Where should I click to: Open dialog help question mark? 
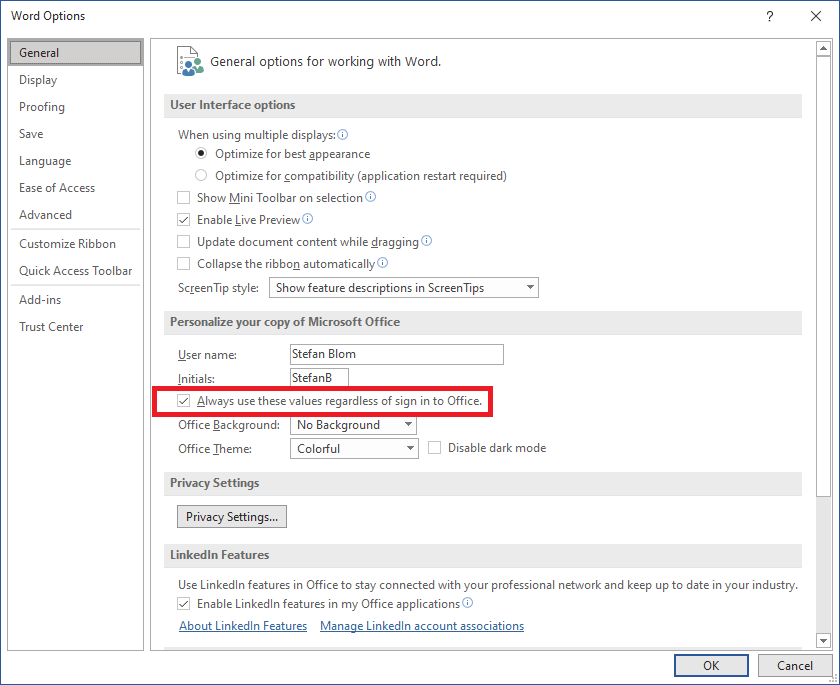[x=770, y=16]
